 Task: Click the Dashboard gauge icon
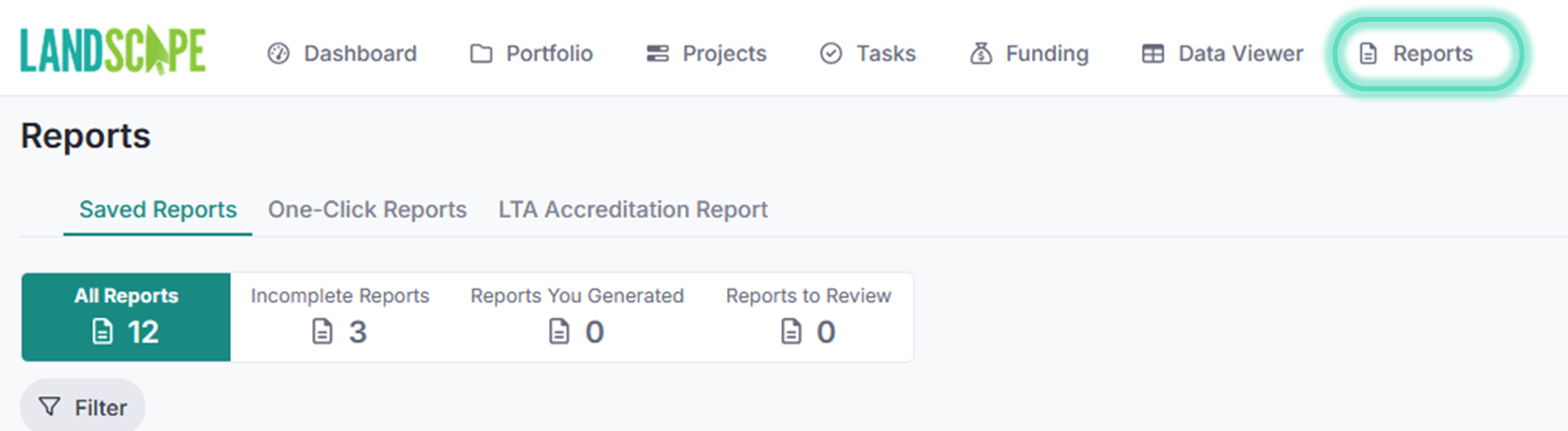coord(278,54)
